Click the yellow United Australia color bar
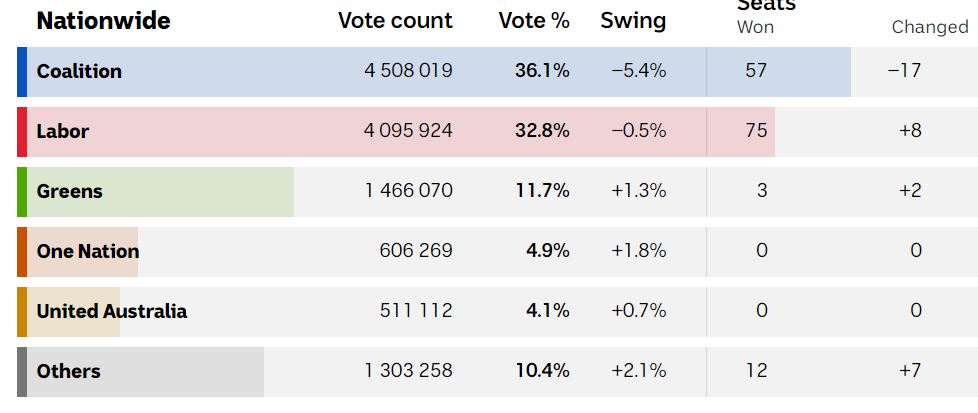Viewport: 978px width, 413px height. [x=22, y=311]
